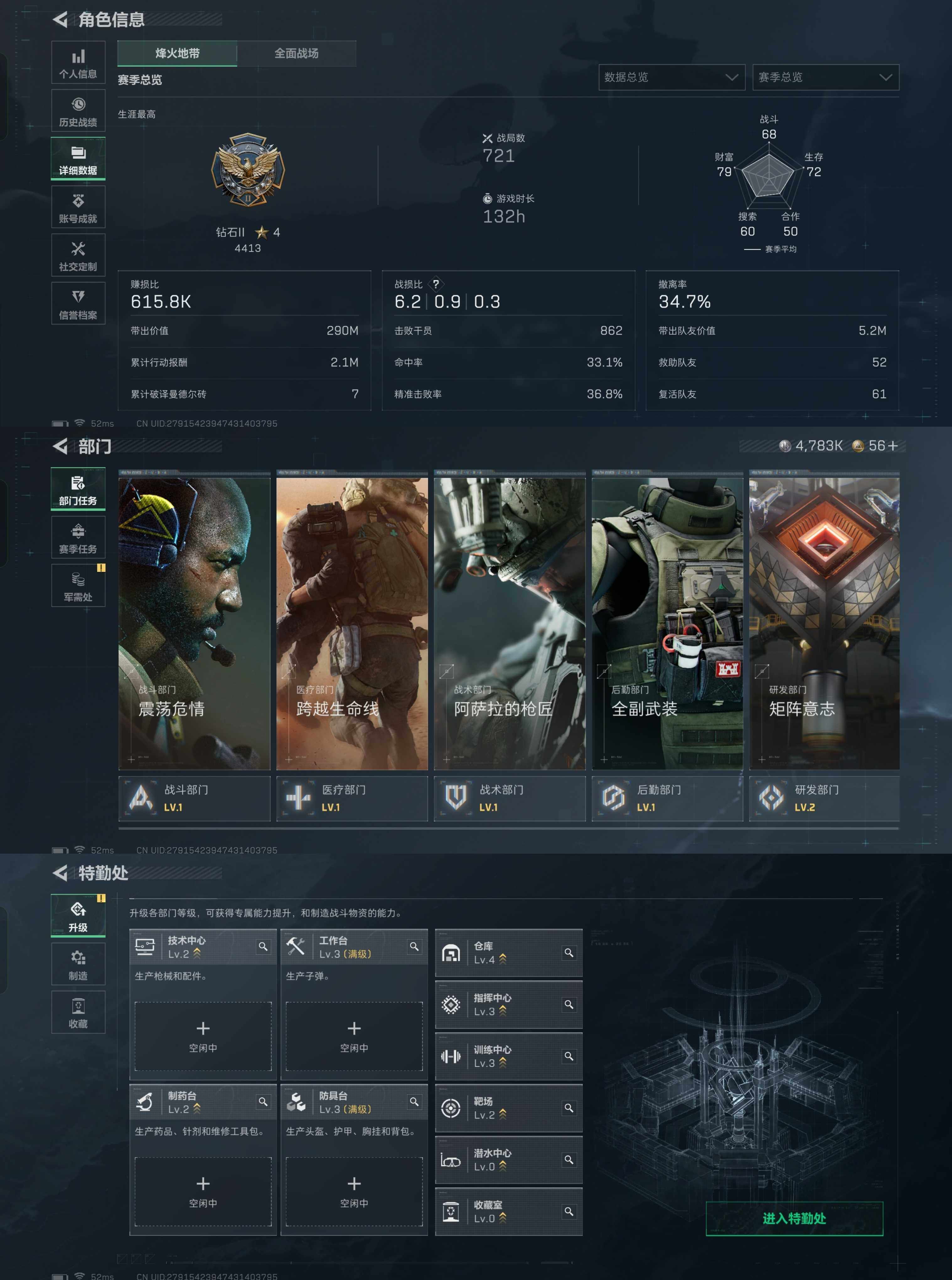
Task: Click the 空闲中 slot under 制药台
Action: 203,1191
